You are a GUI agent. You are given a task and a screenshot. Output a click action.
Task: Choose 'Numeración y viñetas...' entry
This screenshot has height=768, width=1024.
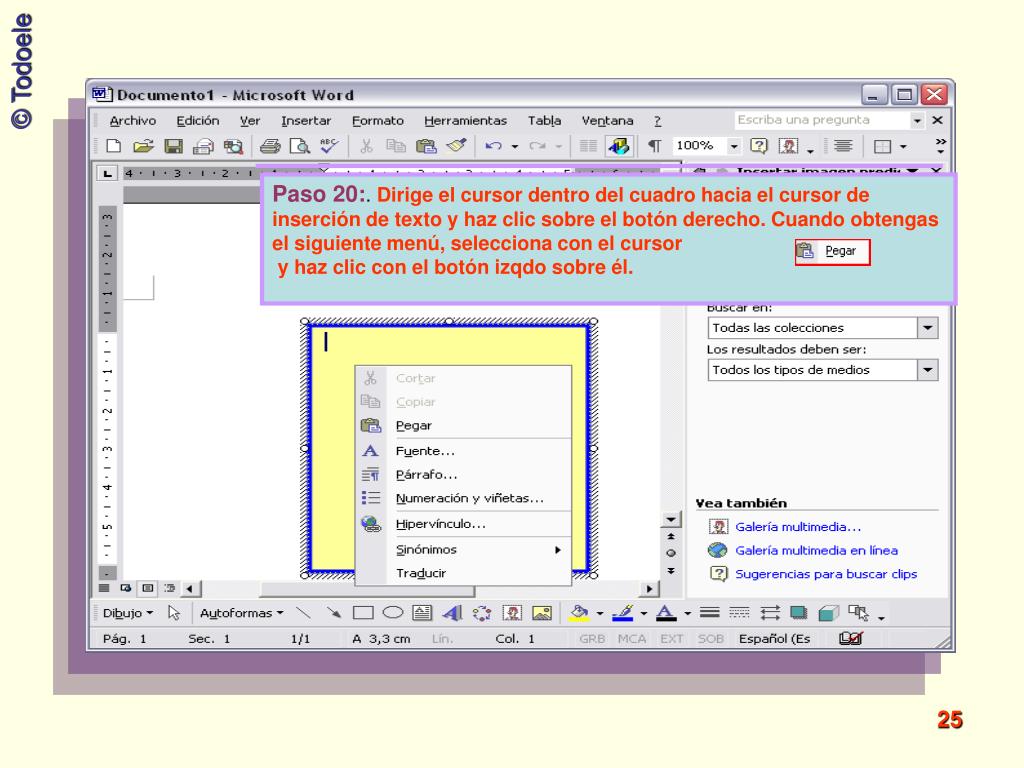(x=464, y=498)
